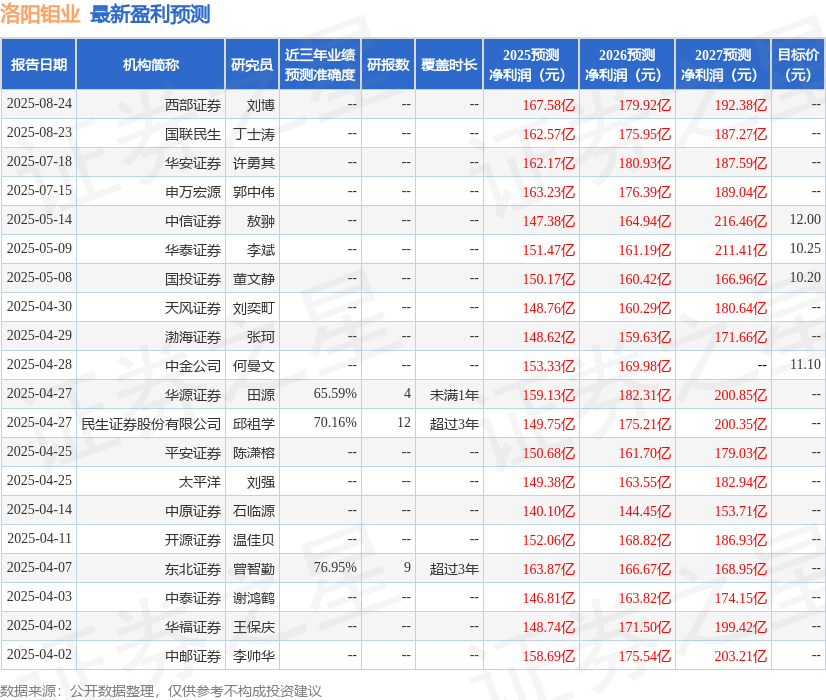
Task: Click the 数据来源 disclaimer footer text
Action: pos(161,691)
